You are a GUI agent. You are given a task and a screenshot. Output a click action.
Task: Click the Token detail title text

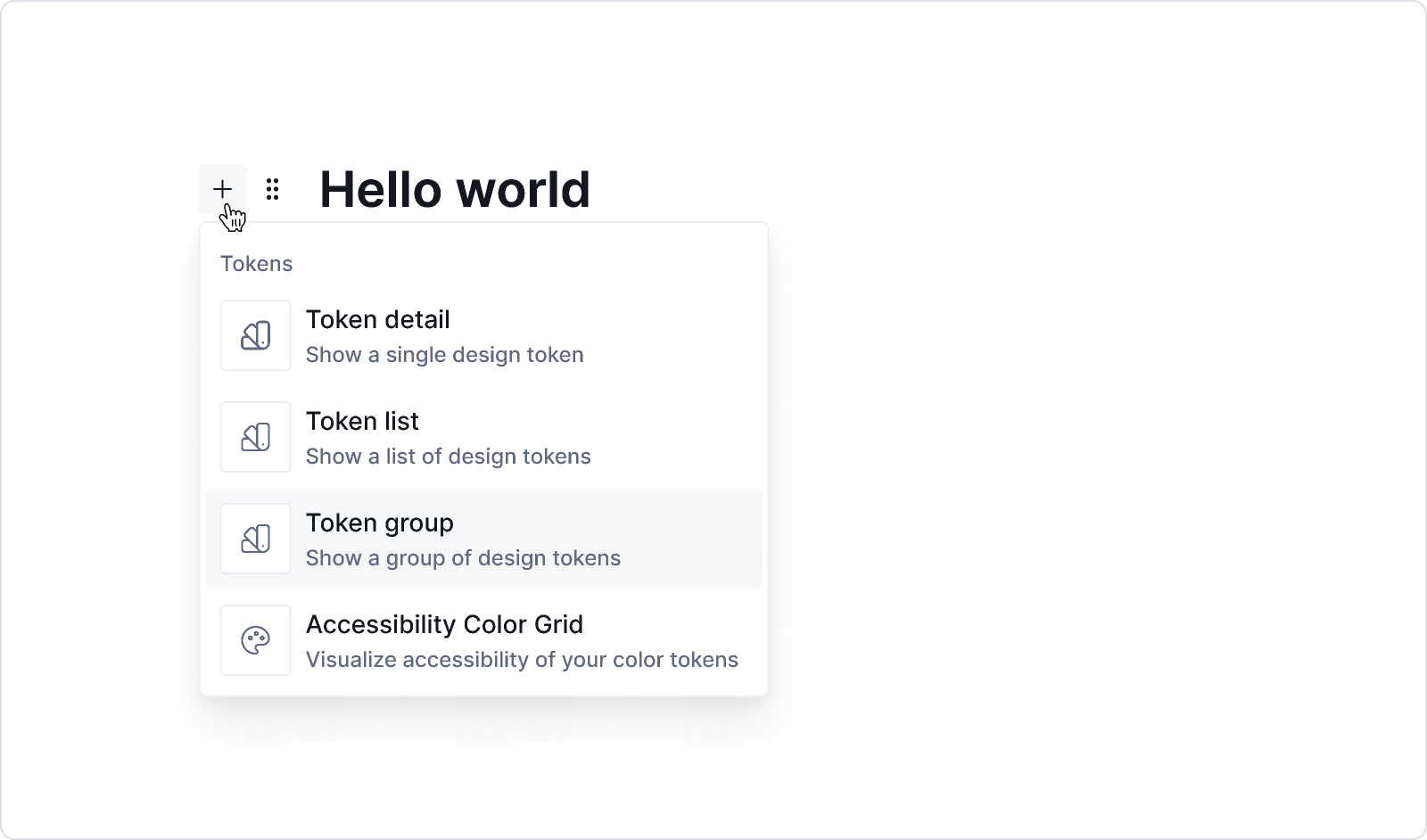377,319
